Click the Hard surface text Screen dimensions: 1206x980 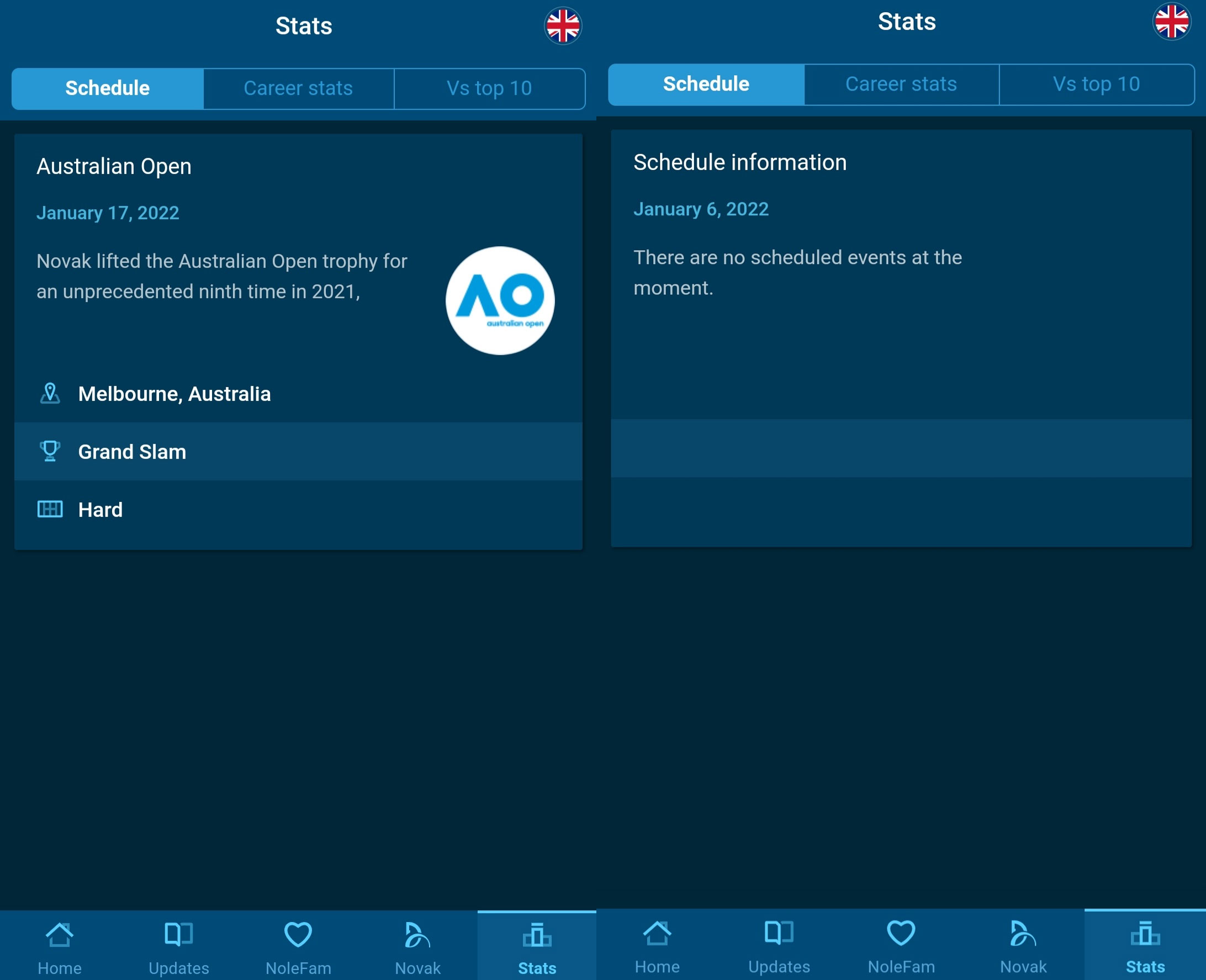[100, 510]
